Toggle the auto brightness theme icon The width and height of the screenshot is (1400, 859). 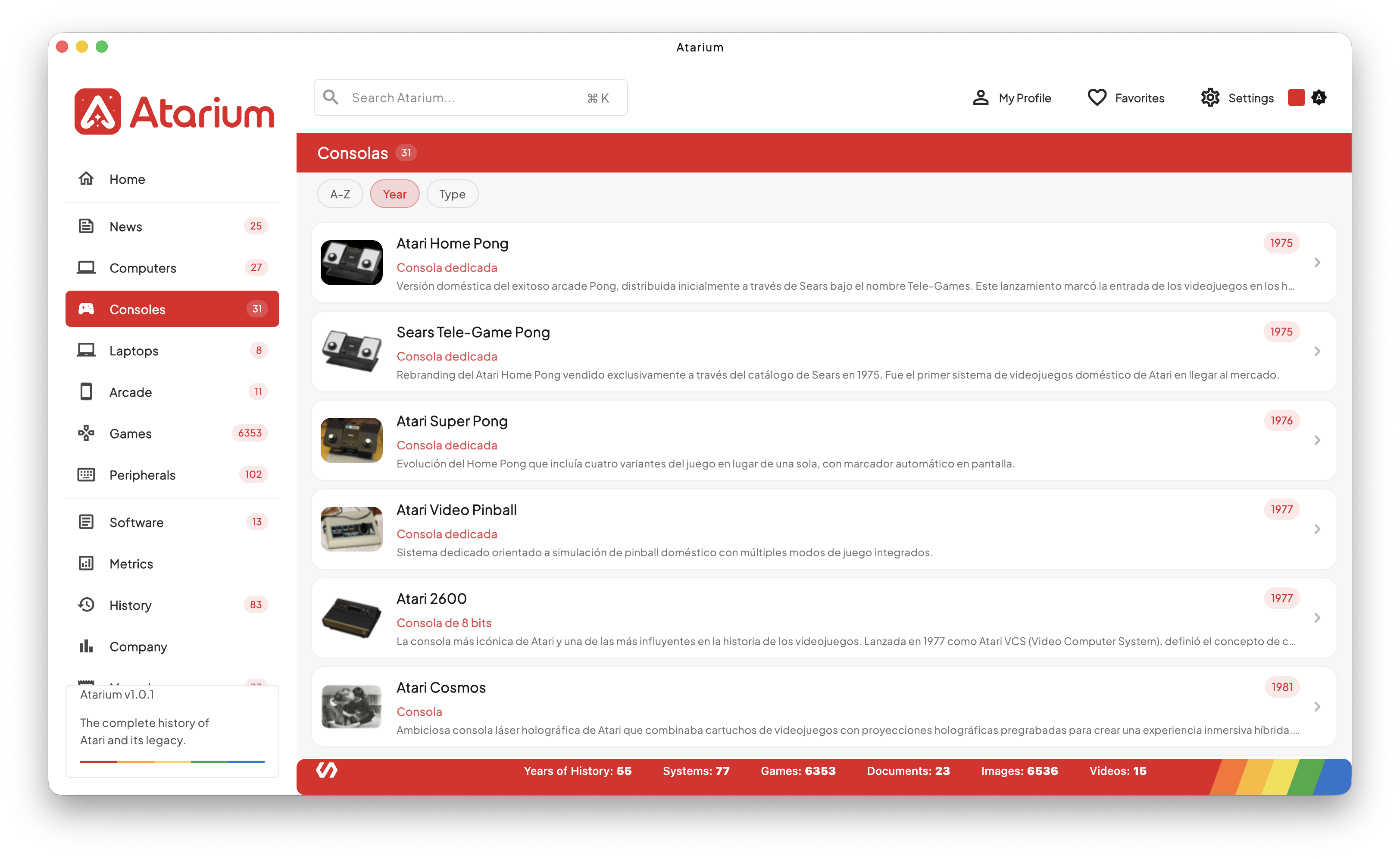(1319, 98)
